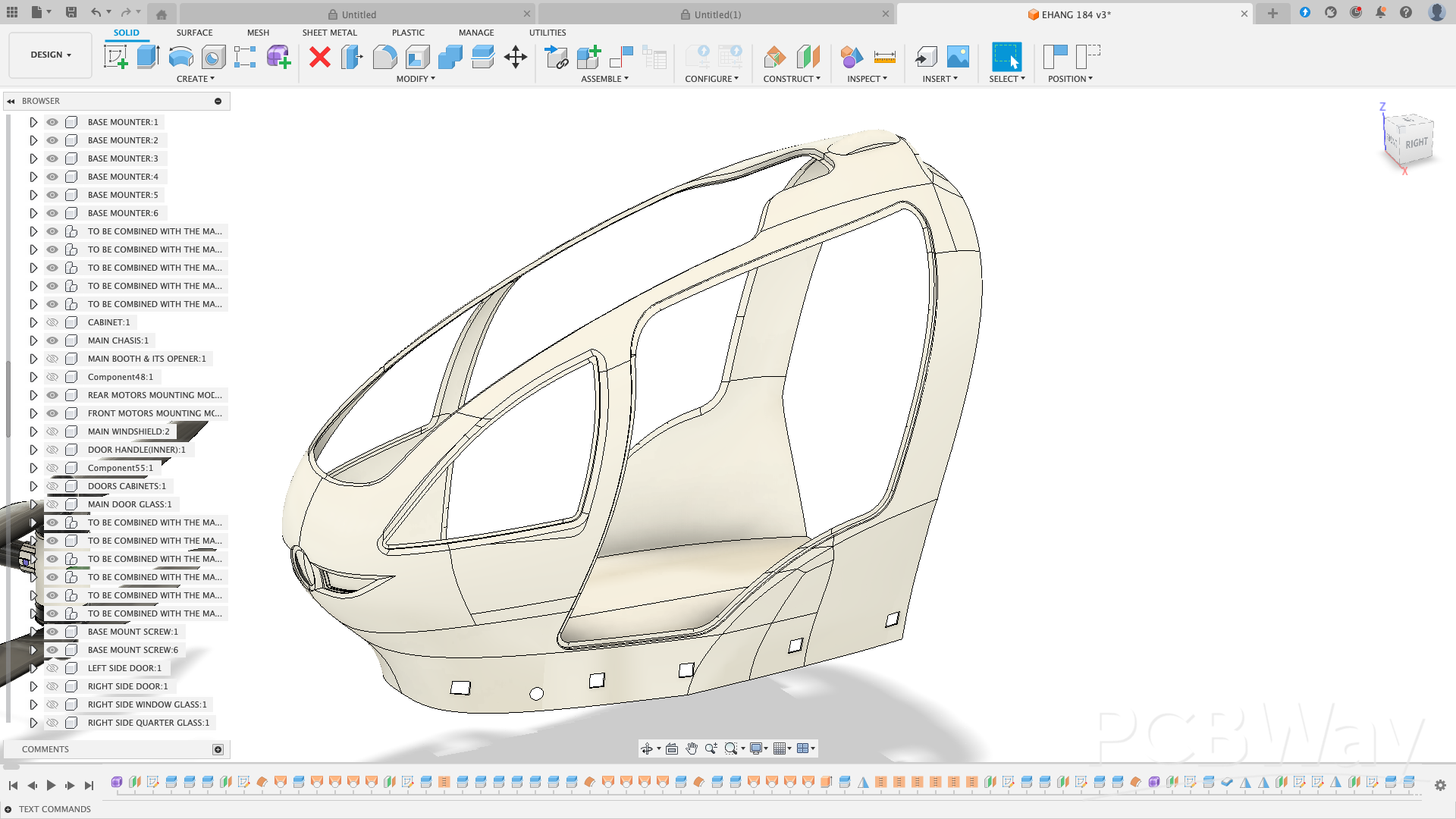Click the Create Sketch tool icon
1456x819 pixels.
click(x=115, y=57)
